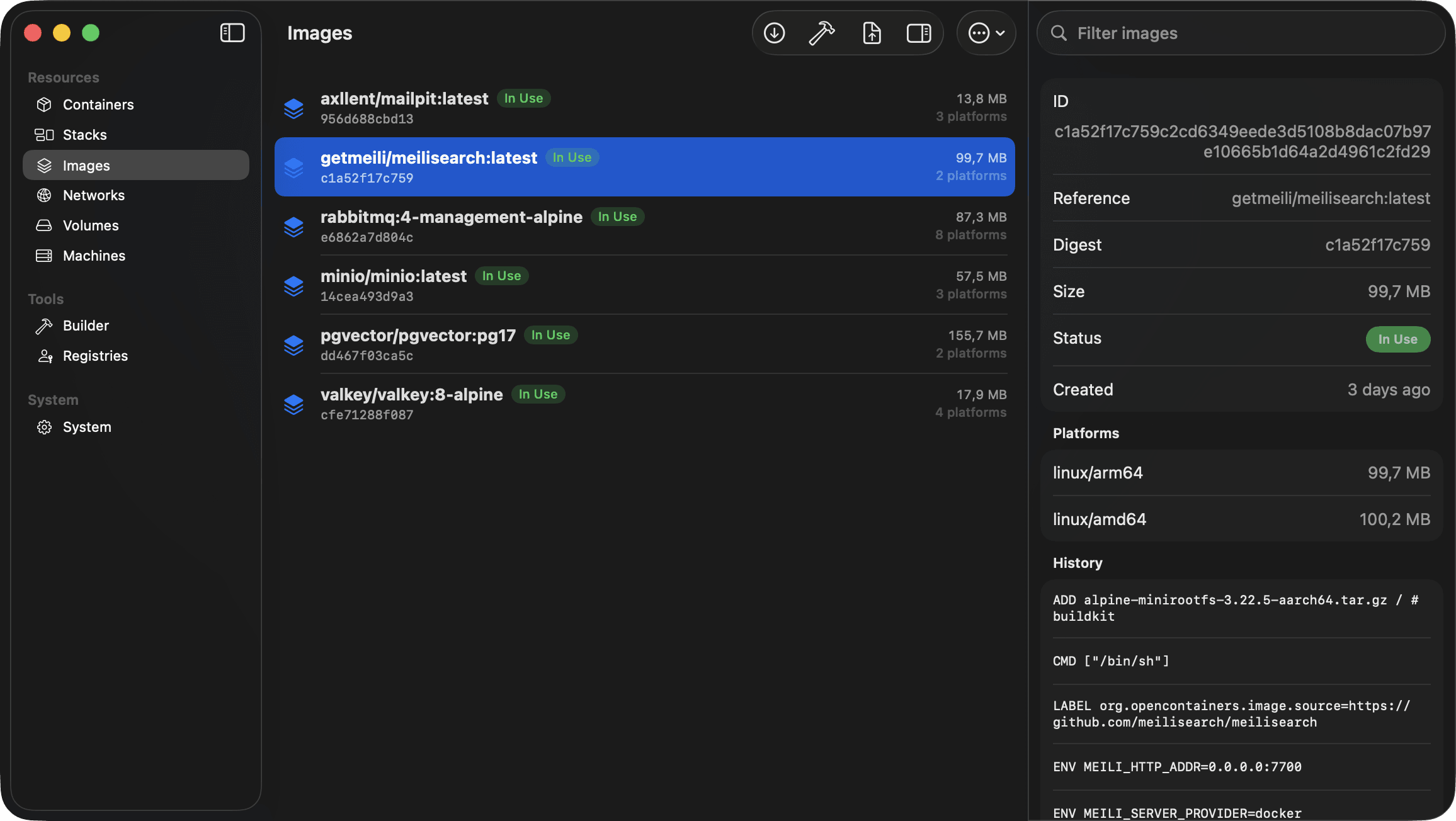Click the Containers cube icon

[x=44, y=105]
